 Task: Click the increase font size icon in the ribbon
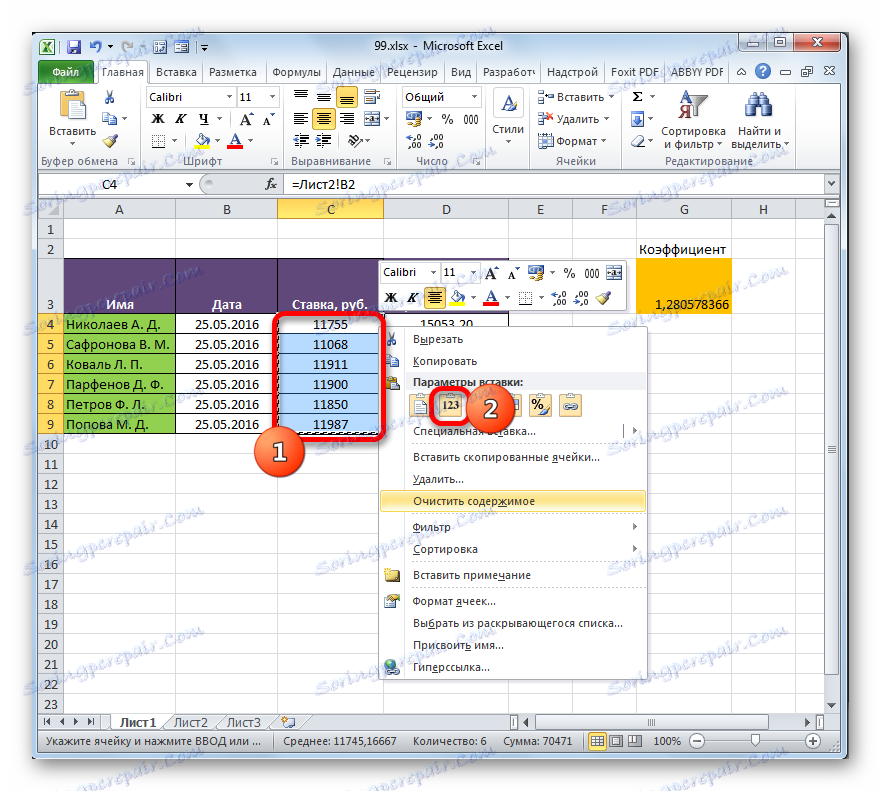[246, 119]
